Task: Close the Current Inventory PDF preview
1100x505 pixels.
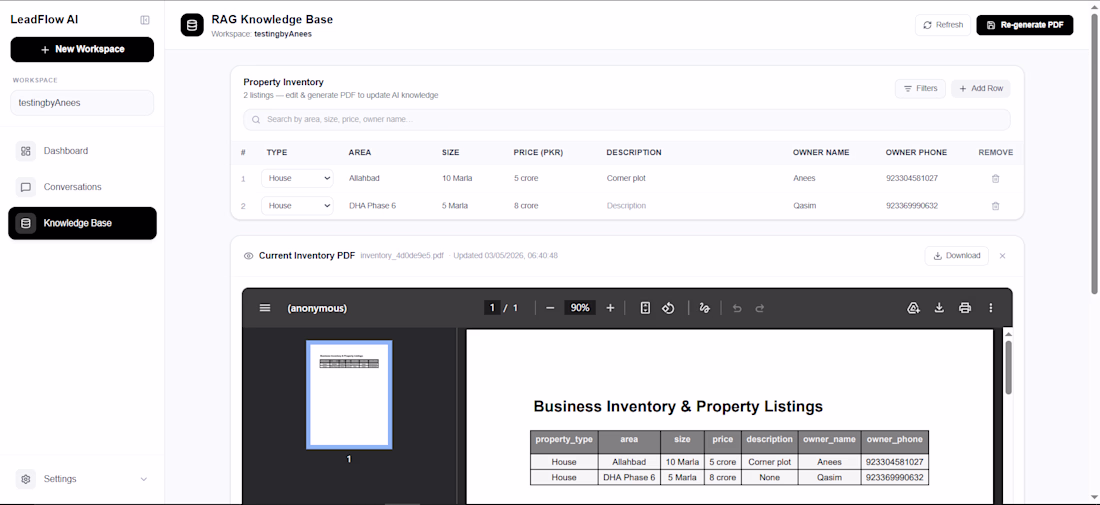Action: (1002, 256)
